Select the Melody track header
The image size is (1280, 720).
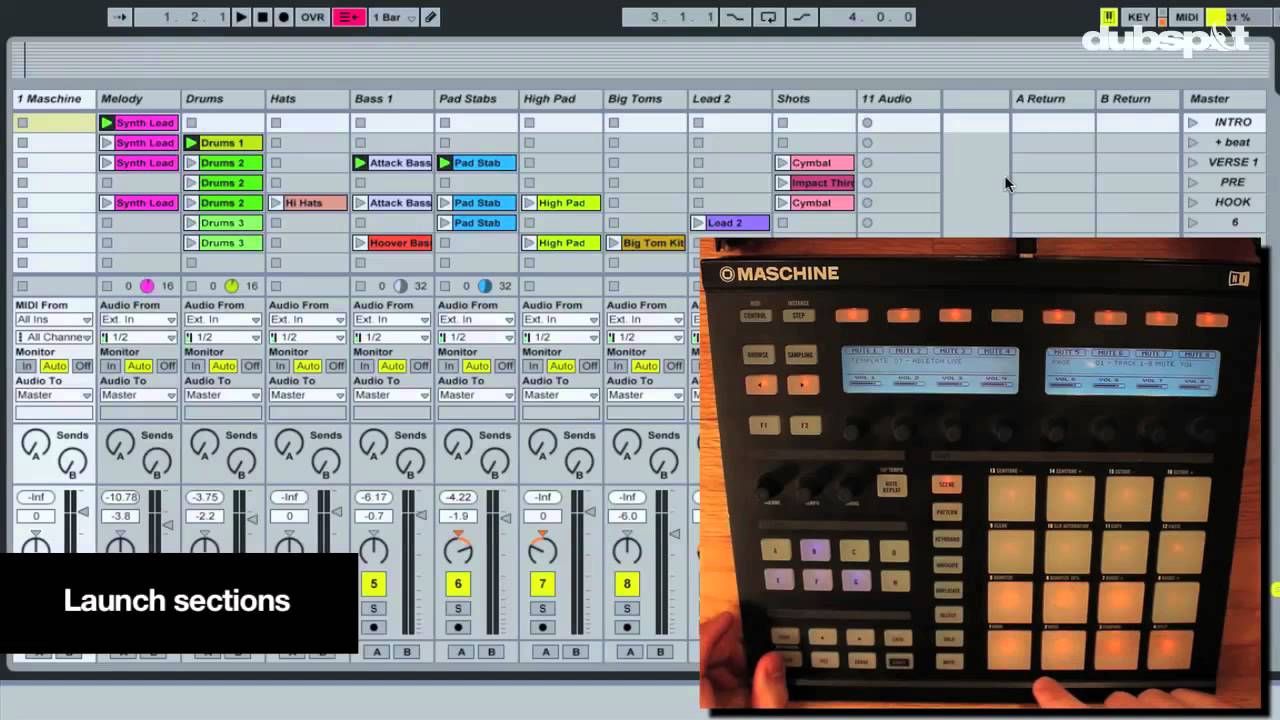tap(138, 99)
